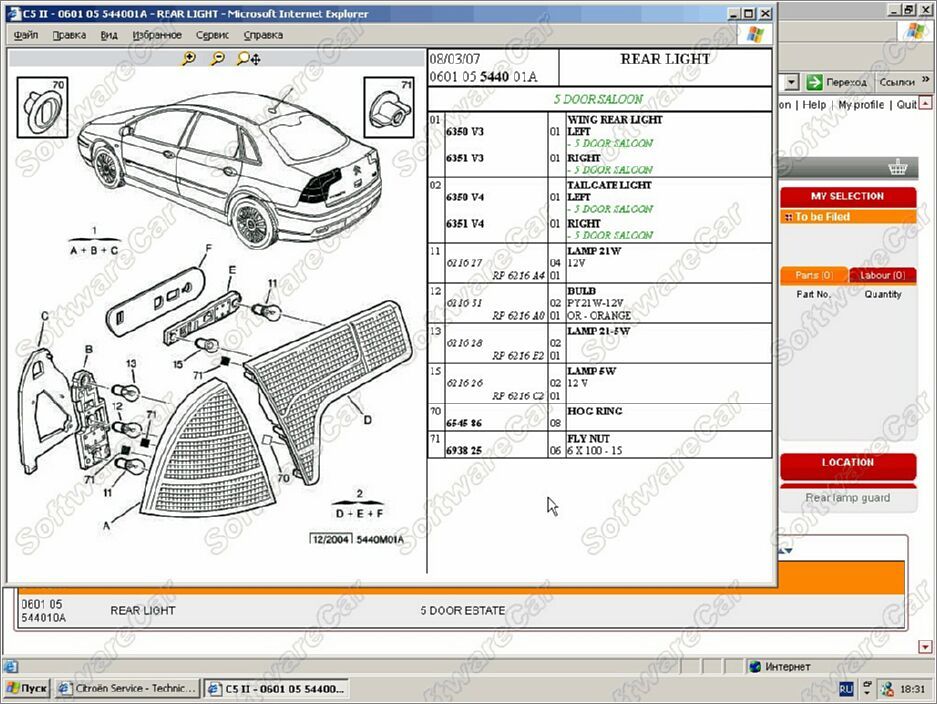Switch to Citroën Service taskbar window
This screenshot has width=937, height=704.
pos(127,688)
